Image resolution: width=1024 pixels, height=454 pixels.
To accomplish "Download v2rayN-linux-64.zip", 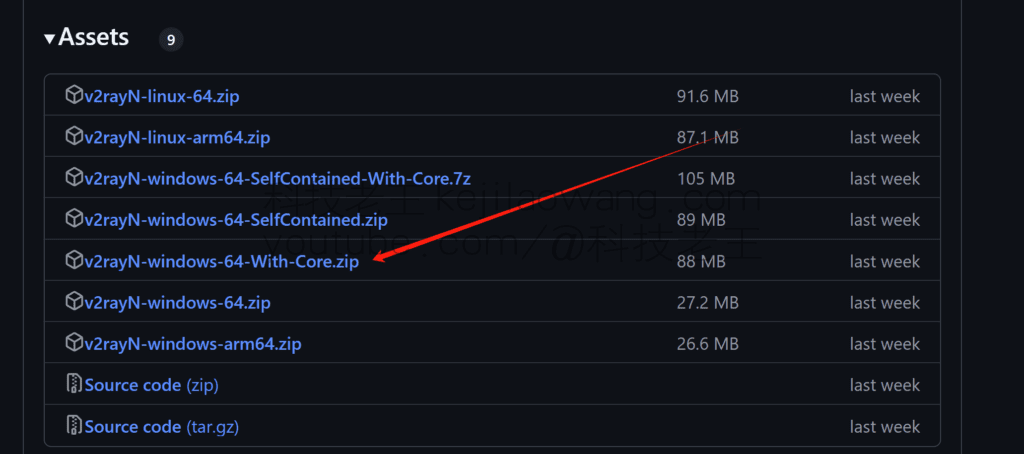I will 162,97.
